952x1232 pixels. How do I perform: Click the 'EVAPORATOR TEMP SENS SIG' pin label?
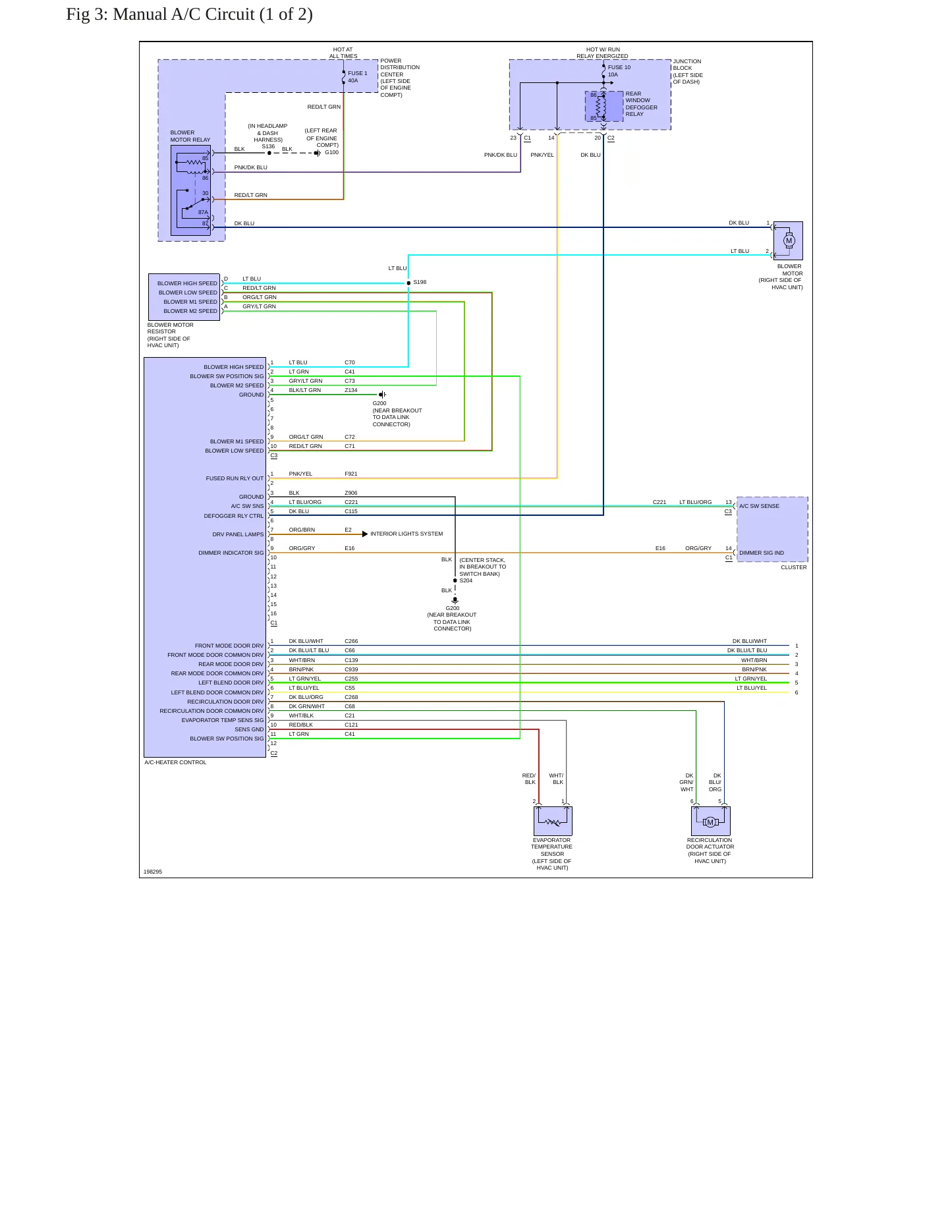coord(222,720)
